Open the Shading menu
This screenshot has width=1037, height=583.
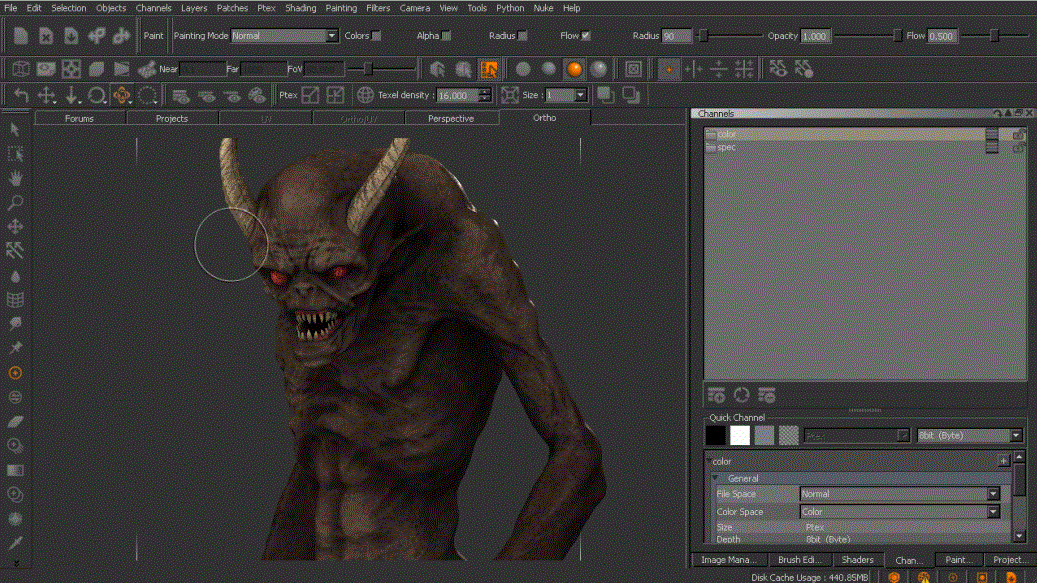301,8
